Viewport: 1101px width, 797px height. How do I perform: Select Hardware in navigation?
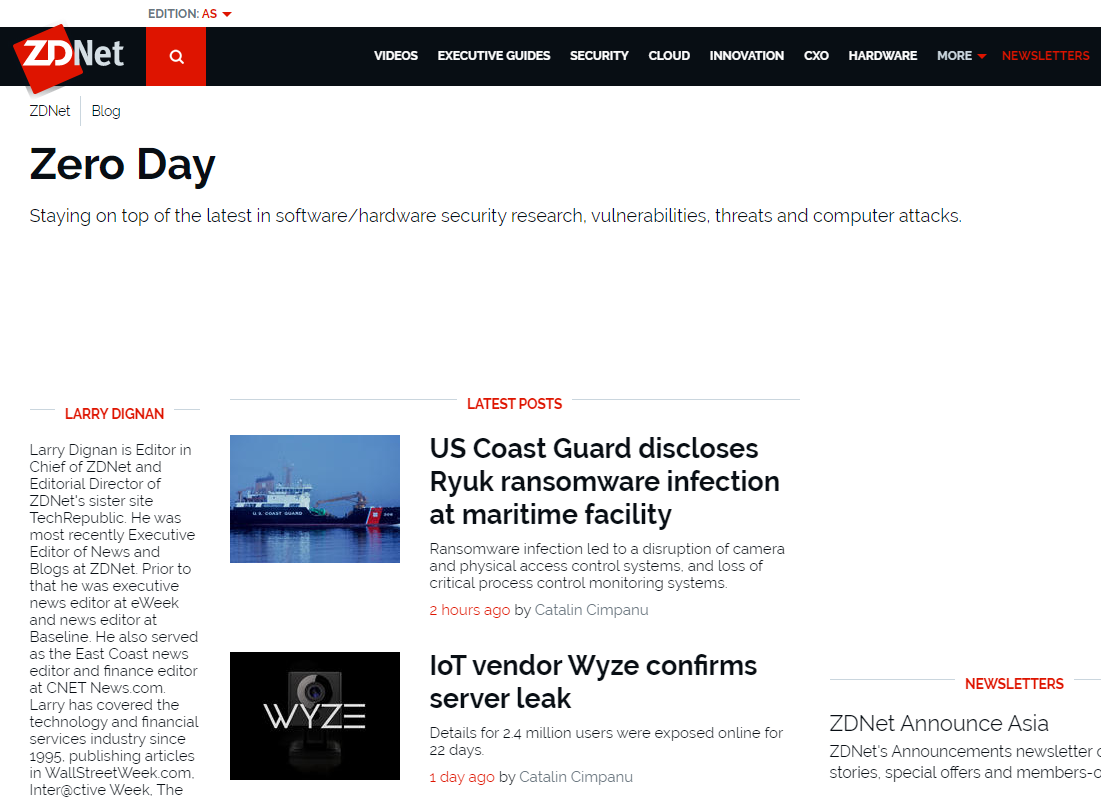click(x=883, y=55)
